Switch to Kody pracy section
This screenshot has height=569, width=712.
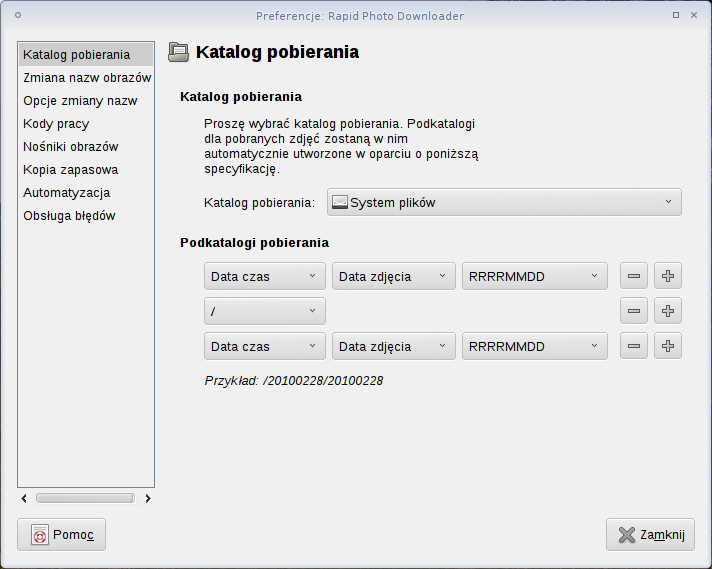(86, 124)
